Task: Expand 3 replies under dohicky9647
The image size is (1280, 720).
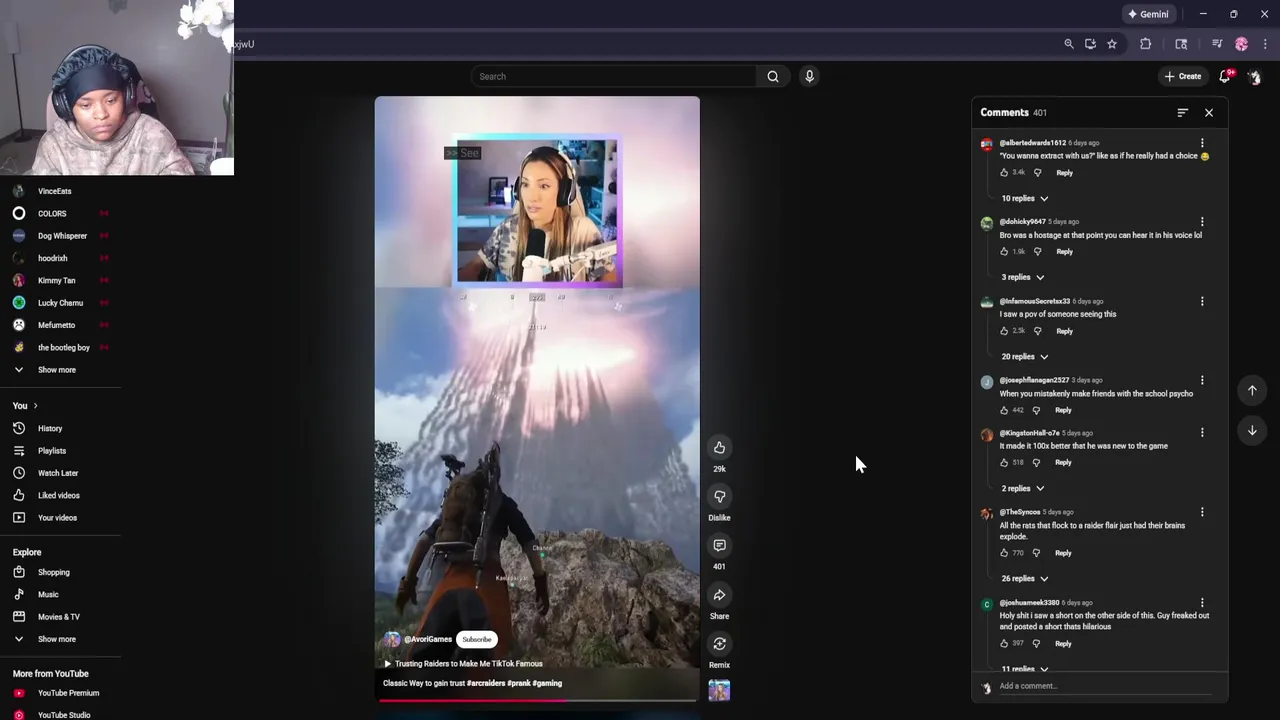Action: click(x=1023, y=277)
